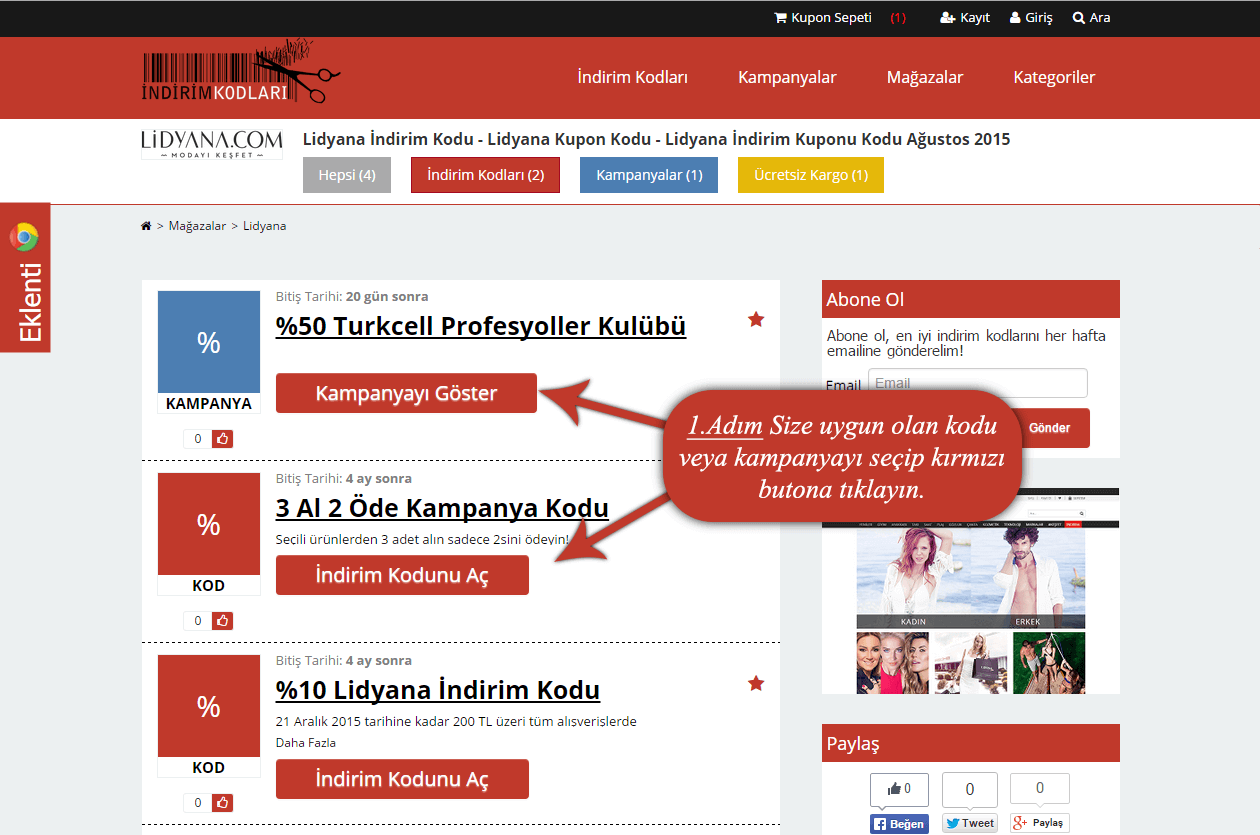Click Lidyana breadcrumb link

[264, 226]
